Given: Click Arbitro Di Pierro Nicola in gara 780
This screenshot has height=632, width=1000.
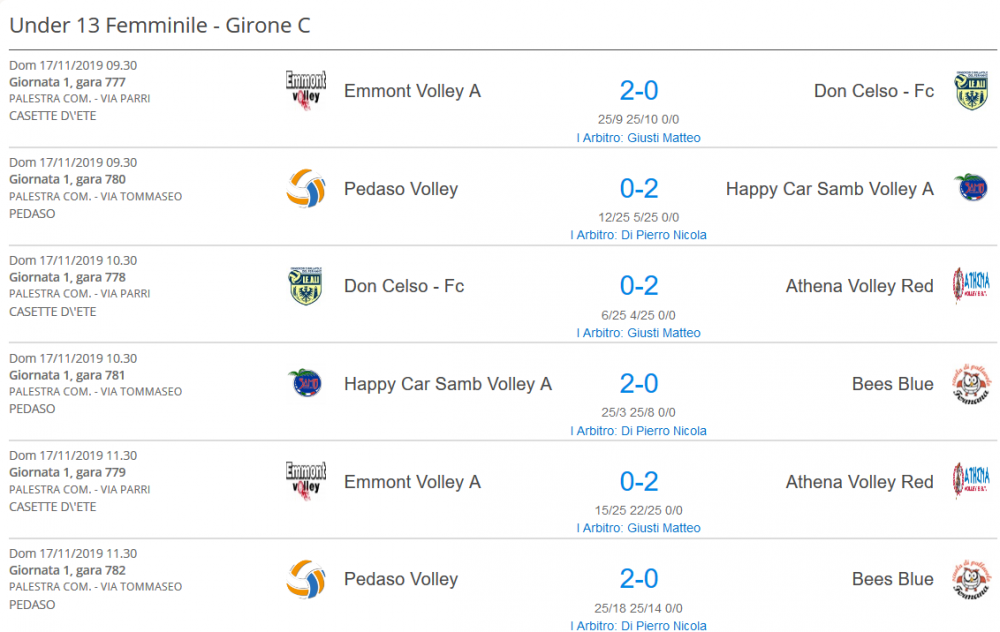Looking at the screenshot, I should (x=638, y=235).
